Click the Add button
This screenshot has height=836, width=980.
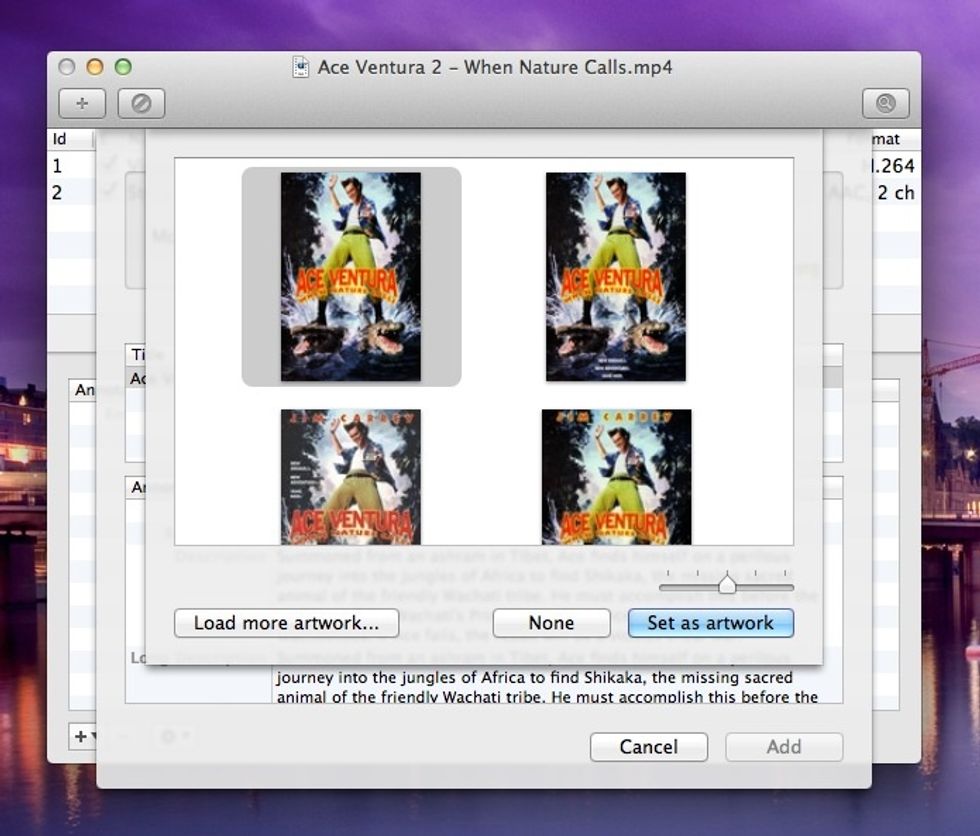pos(784,747)
